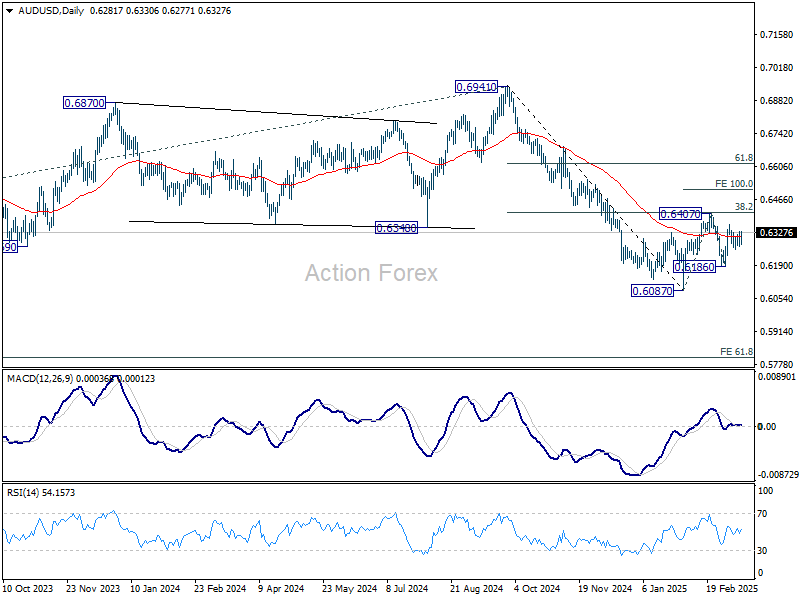Click the 0.60870 low price label

[652, 291]
